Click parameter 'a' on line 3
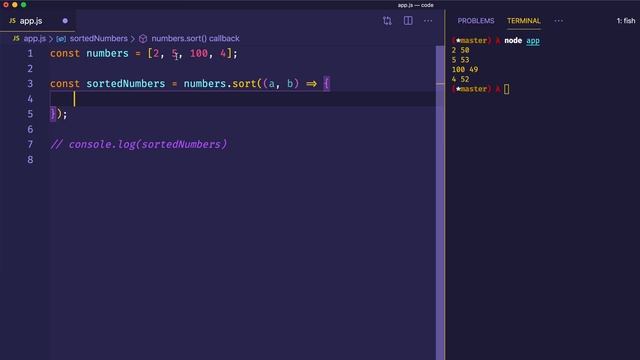 point(271,84)
